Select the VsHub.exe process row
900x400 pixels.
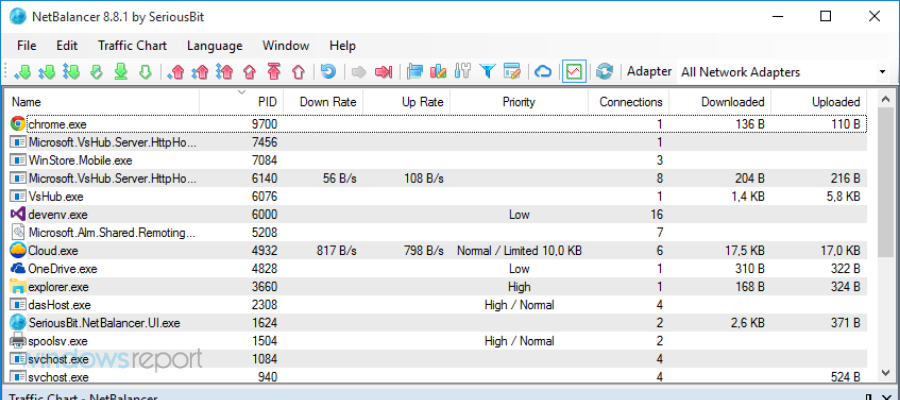pyautogui.click(x=437, y=196)
